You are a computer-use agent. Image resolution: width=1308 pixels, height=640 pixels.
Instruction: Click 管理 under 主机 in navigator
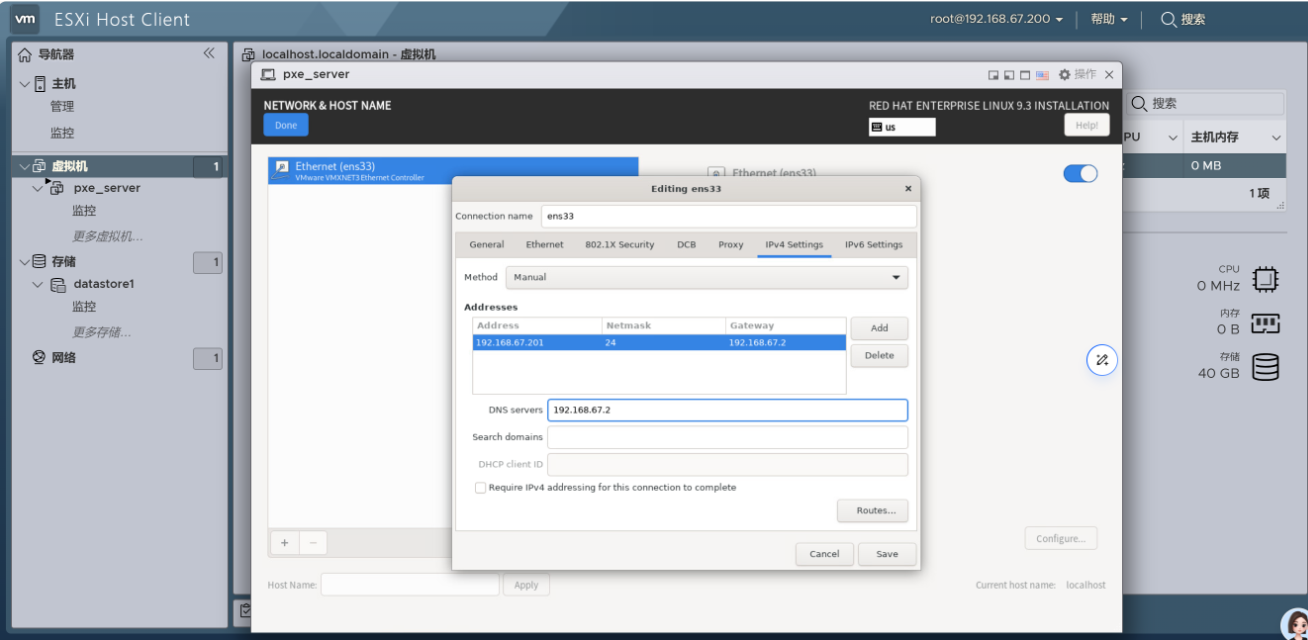62,107
